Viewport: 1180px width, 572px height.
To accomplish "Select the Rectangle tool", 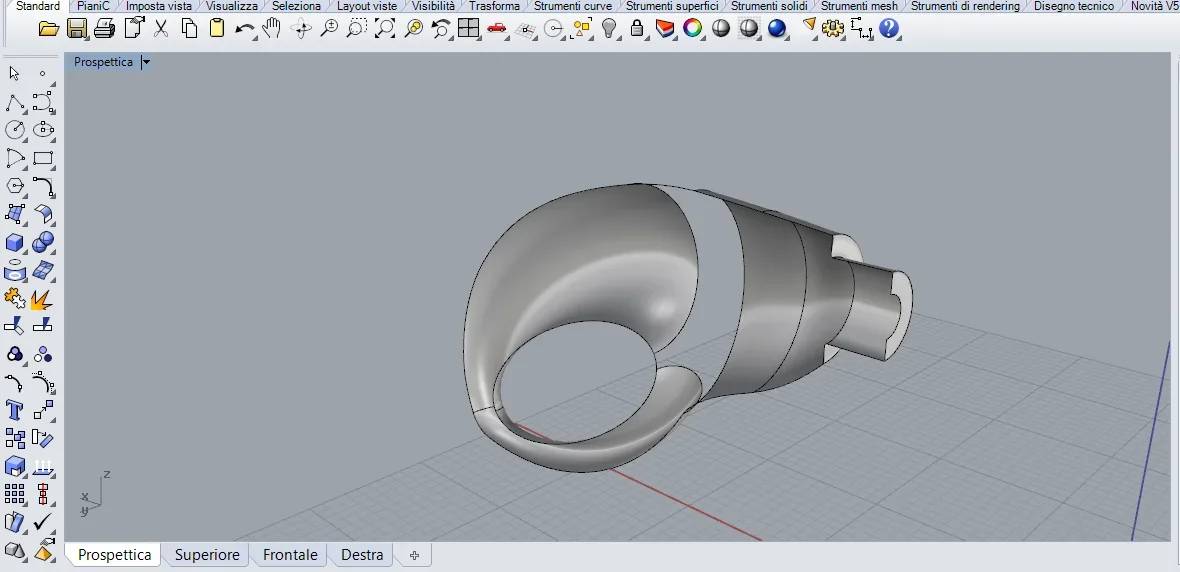I will click(43, 158).
